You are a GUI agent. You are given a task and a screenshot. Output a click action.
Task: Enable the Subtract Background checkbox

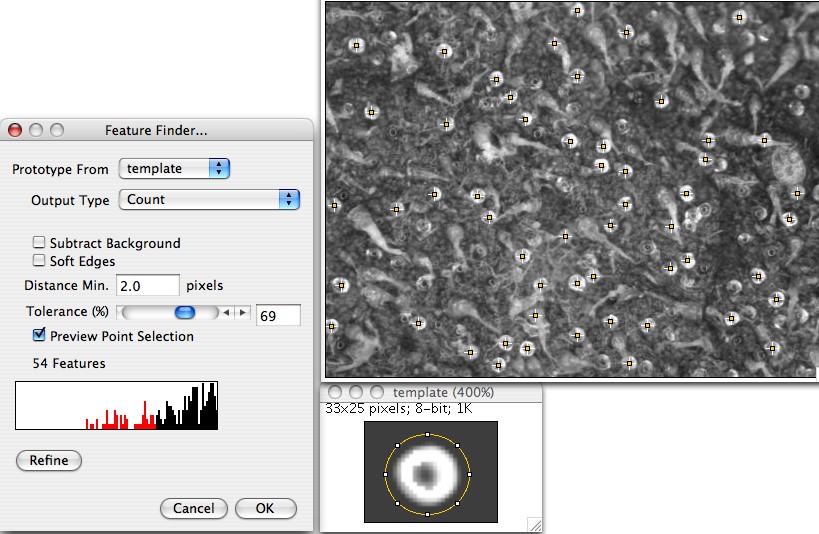tap(40, 243)
